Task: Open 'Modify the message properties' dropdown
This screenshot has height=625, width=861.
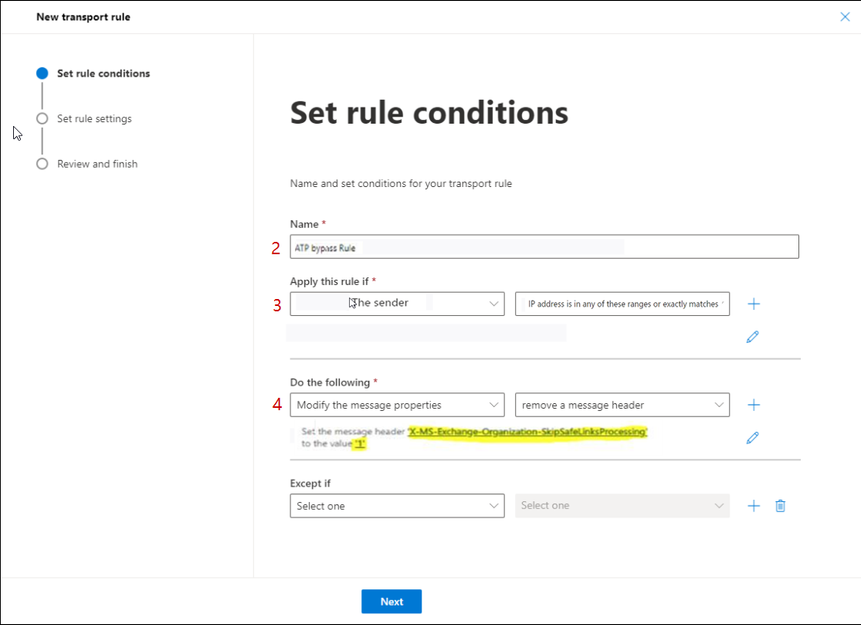Action: point(397,405)
